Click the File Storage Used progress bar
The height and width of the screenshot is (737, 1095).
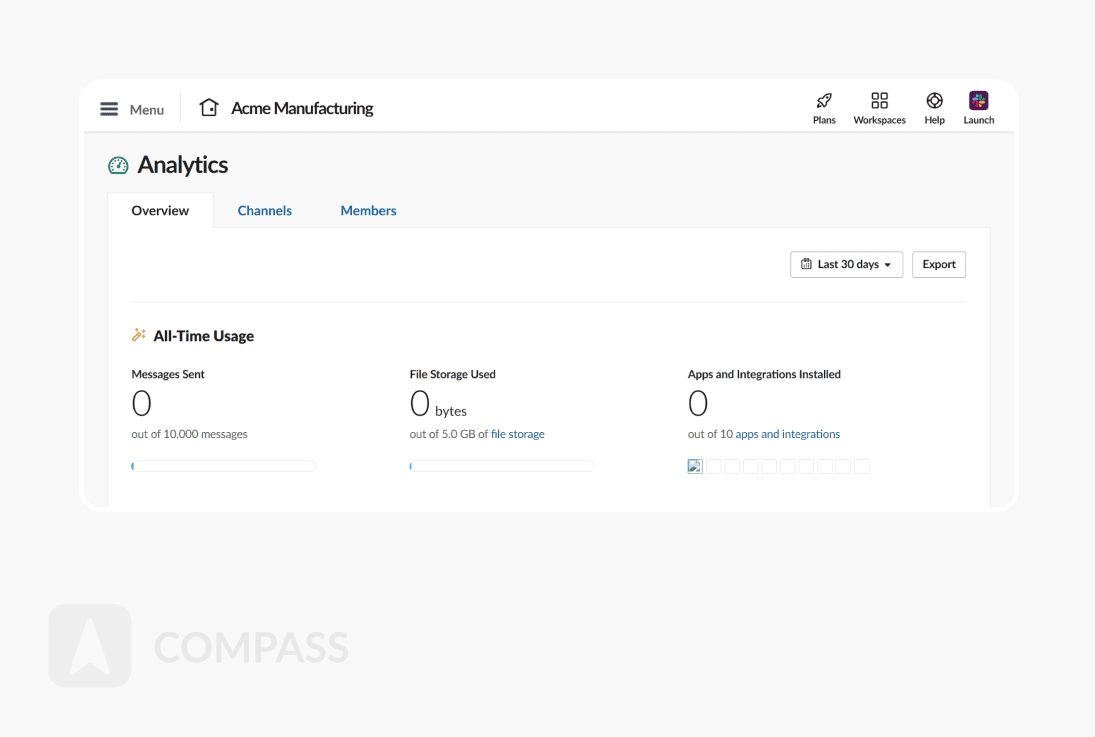(x=502, y=466)
